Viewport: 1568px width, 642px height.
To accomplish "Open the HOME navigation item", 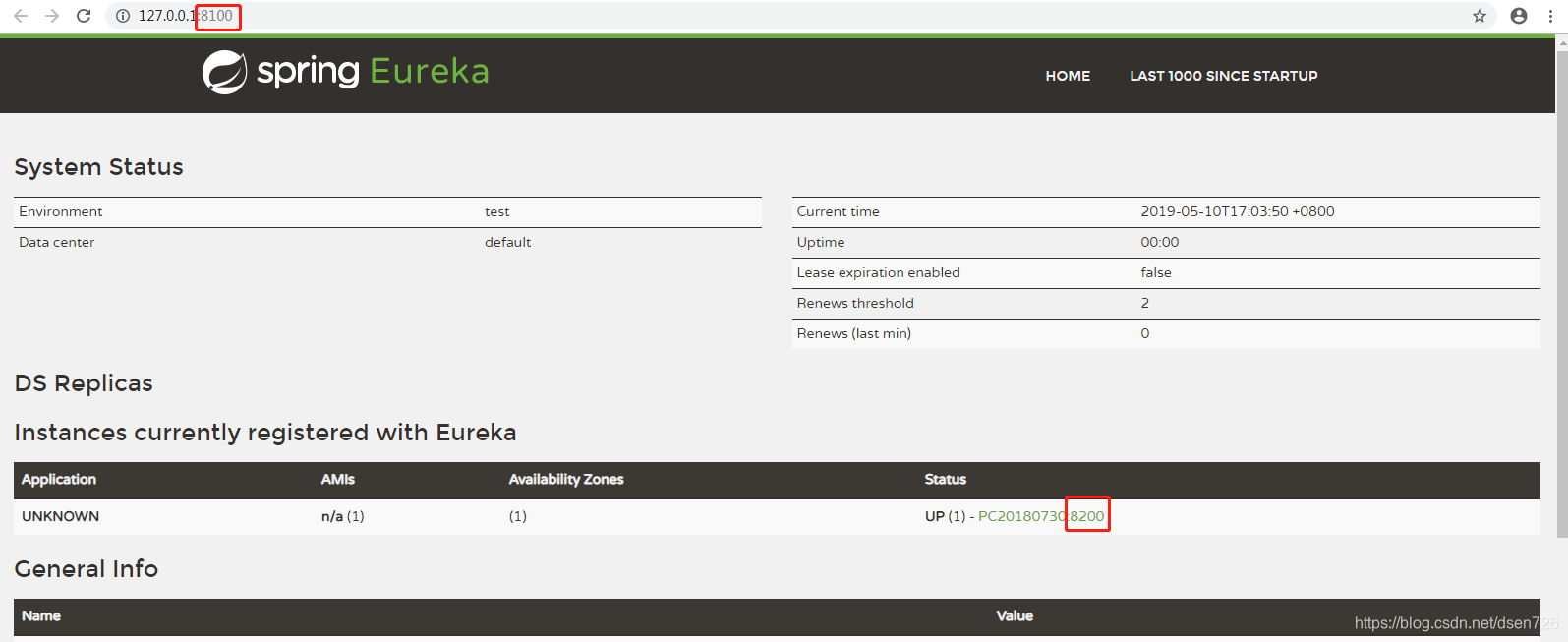I will point(1068,76).
